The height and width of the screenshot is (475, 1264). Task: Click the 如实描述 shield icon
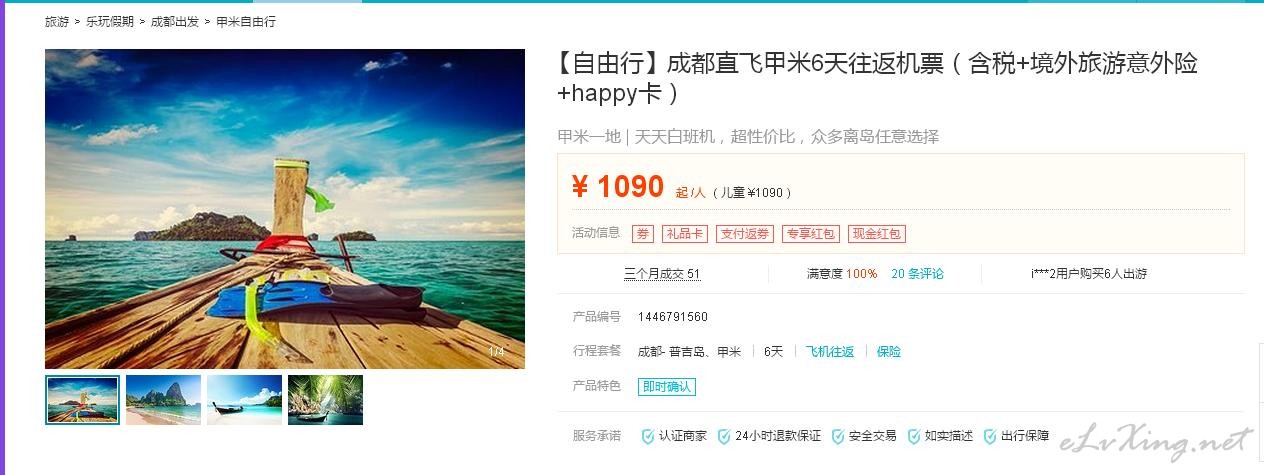[914, 436]
